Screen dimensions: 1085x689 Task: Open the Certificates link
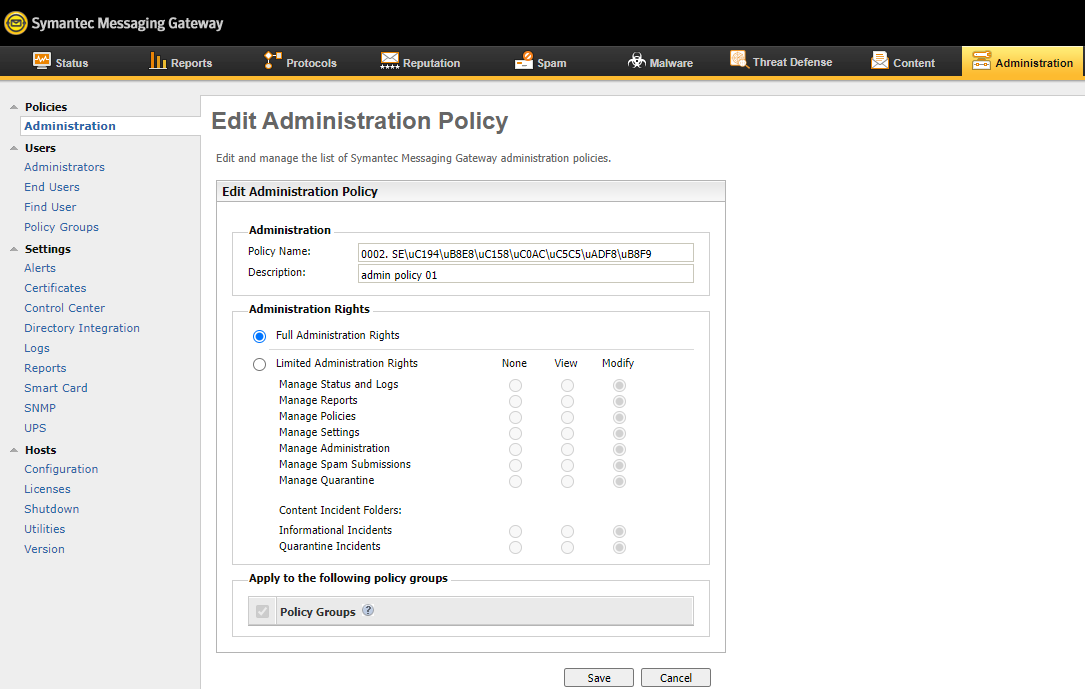pyautogui.click(x=55, y=288)
